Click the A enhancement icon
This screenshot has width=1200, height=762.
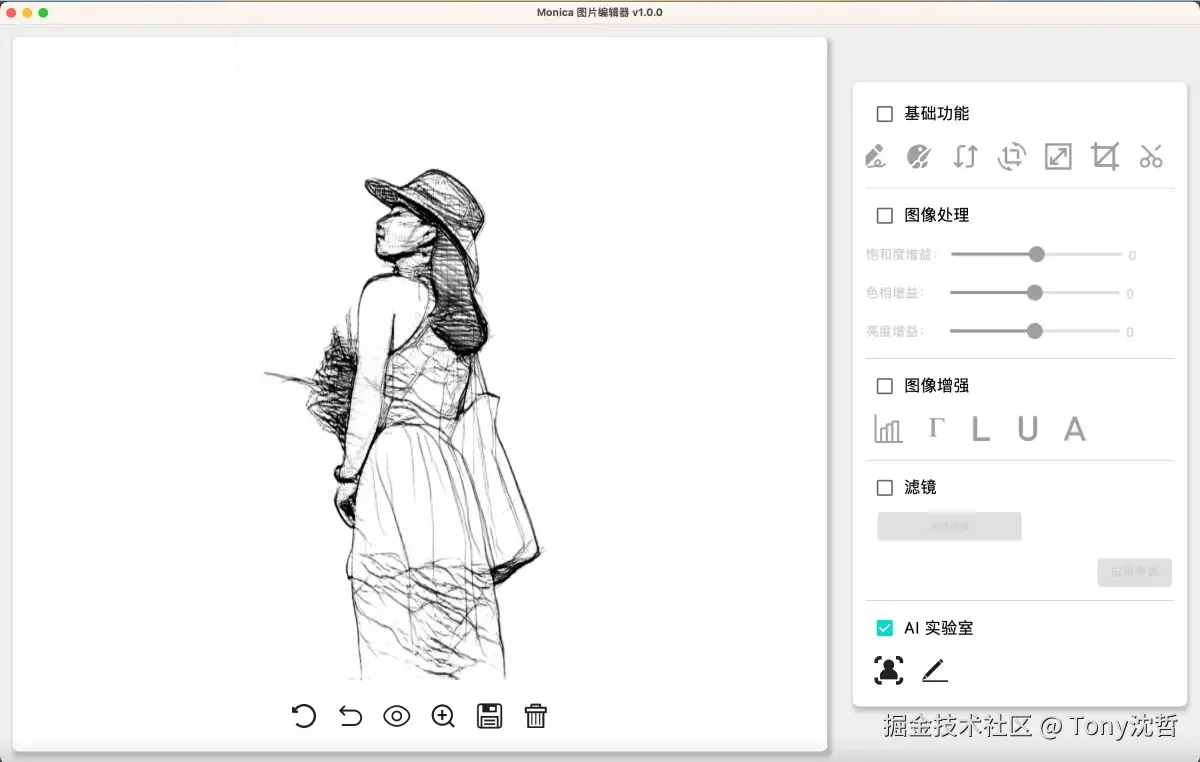point(1074,429)
